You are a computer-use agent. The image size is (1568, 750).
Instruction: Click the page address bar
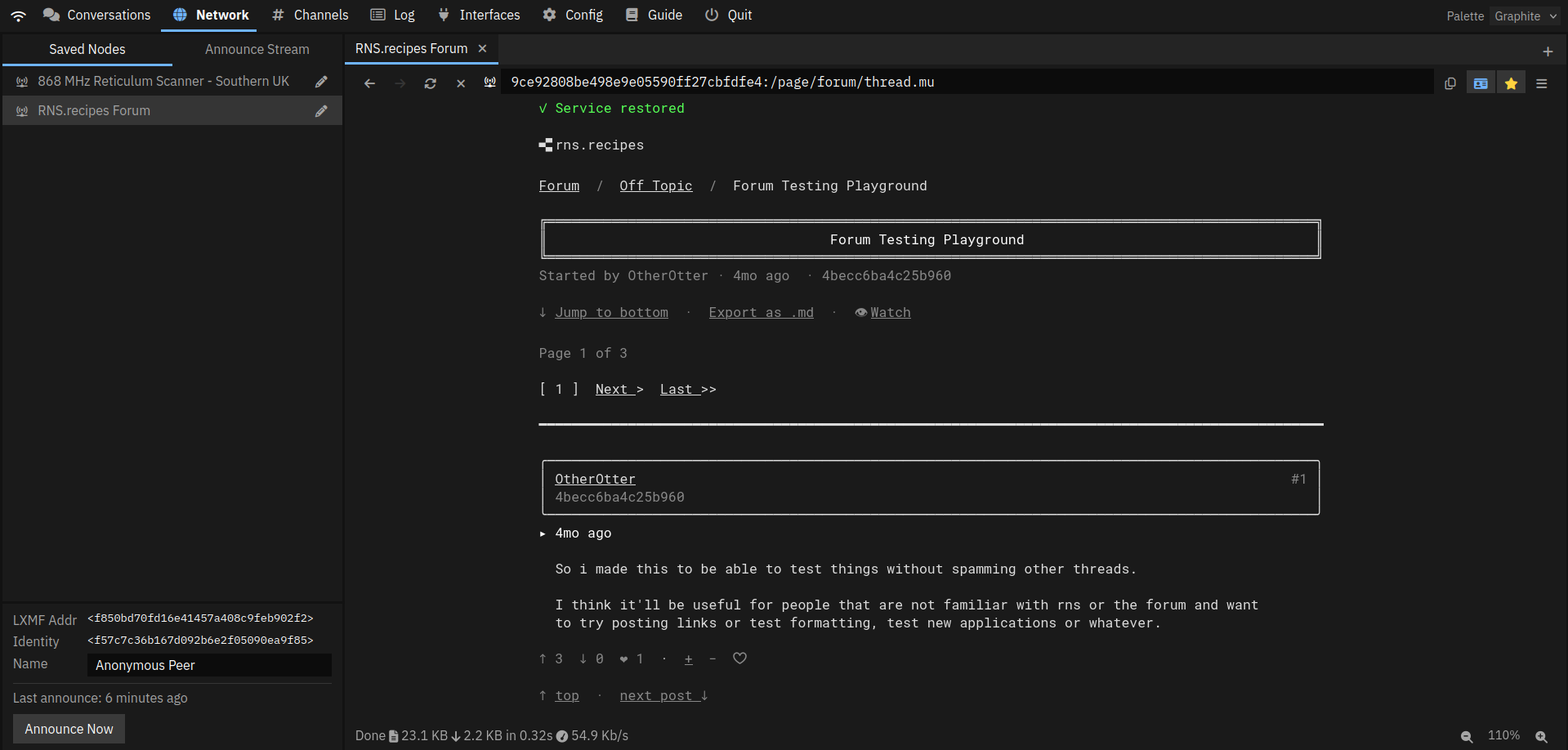[969, 83]
